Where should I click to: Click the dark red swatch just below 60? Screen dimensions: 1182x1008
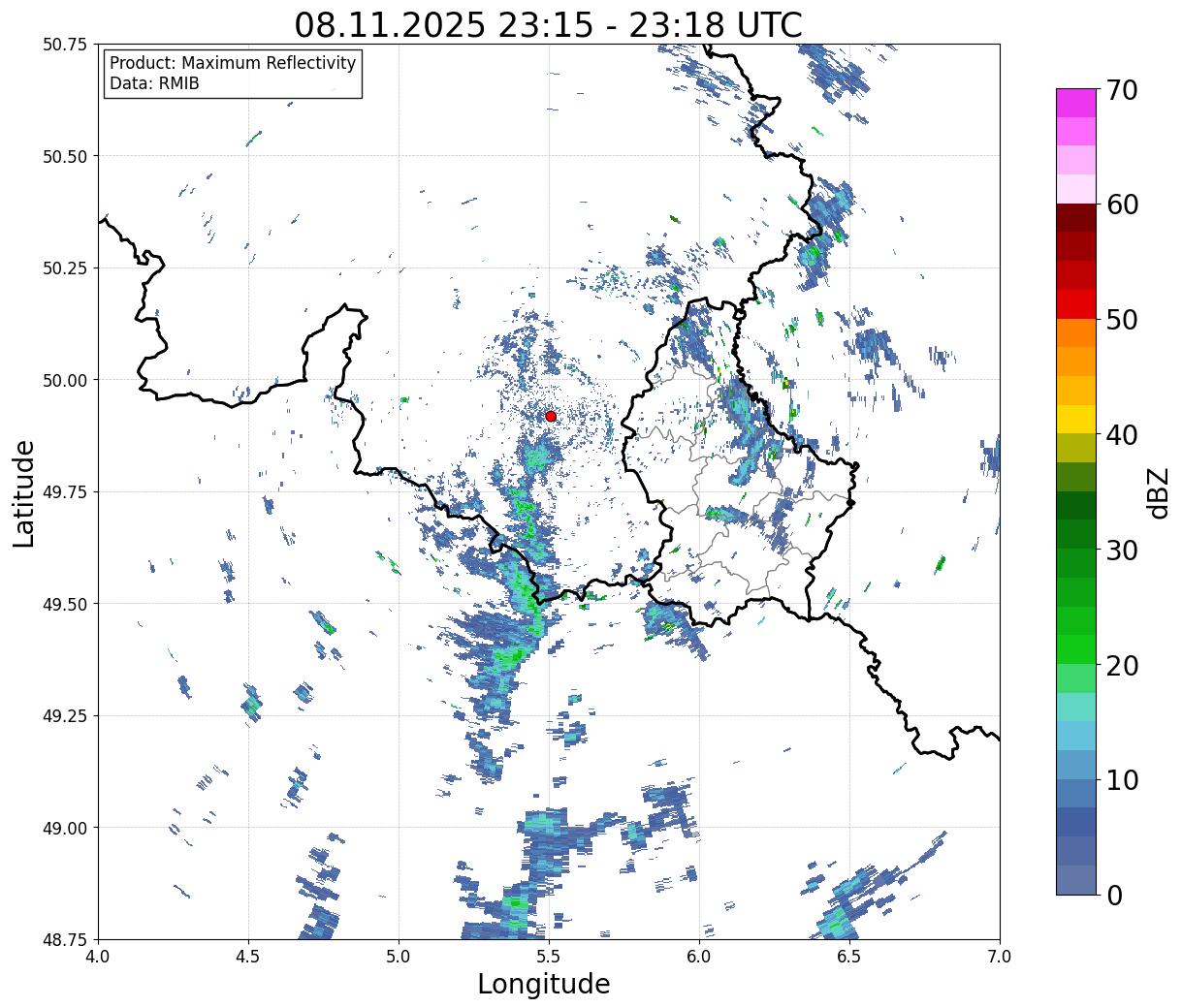(x=1075, y=217)
